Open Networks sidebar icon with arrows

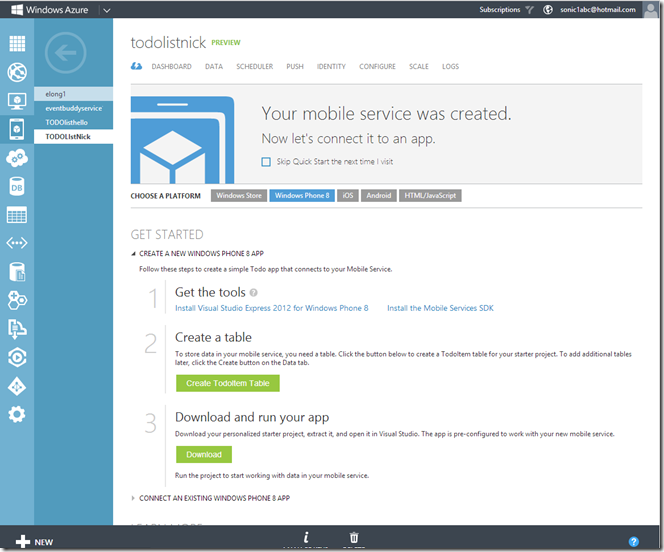click(x=17, y=243)
